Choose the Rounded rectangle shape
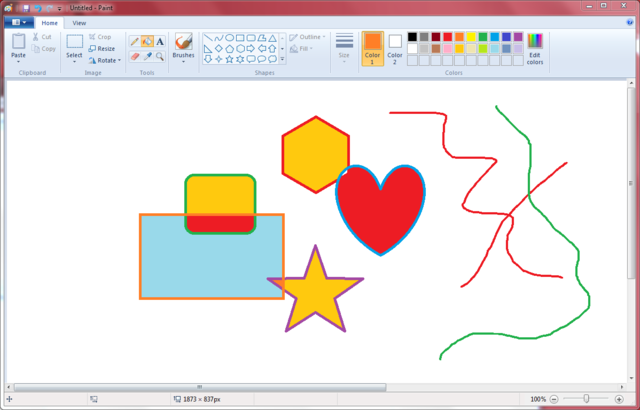 click(x=251, y=38)
